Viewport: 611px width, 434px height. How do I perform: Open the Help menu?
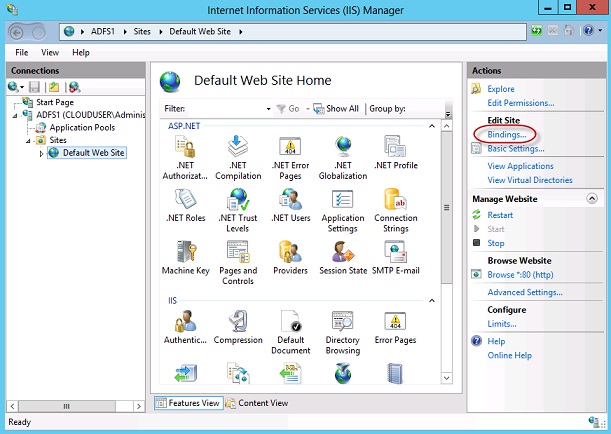[x=81, y=52]
